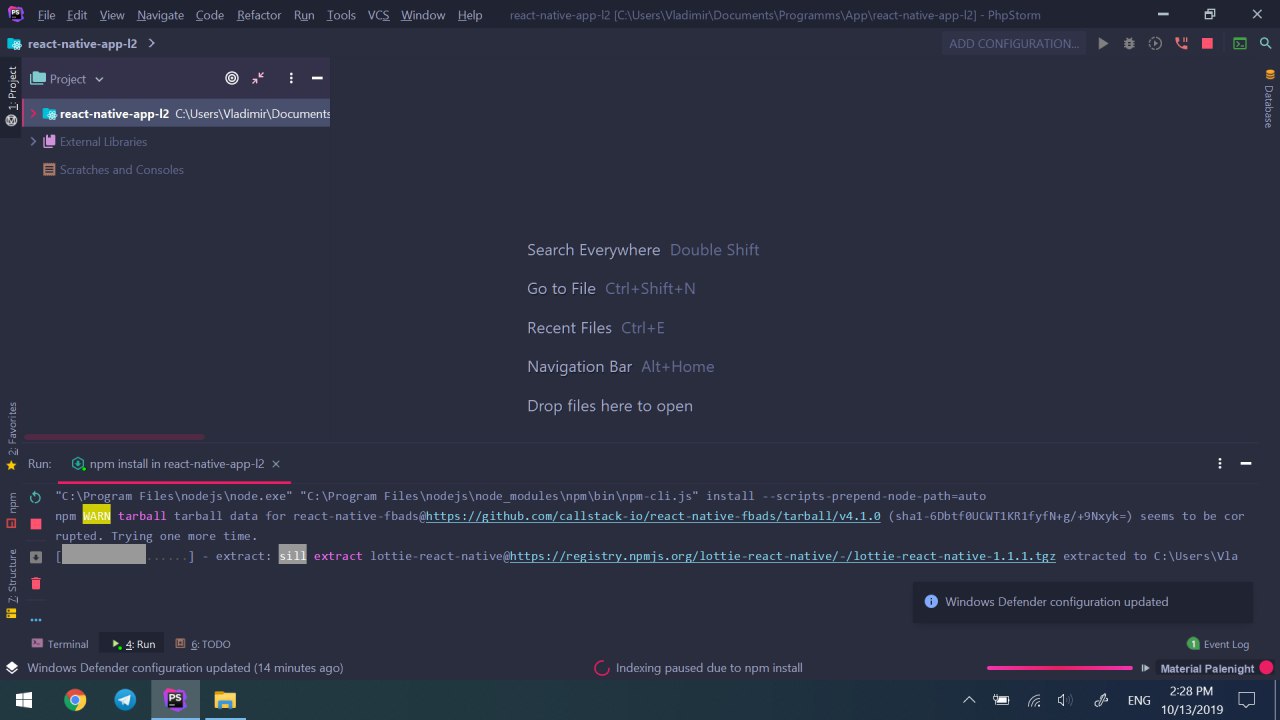The image size is (1280, 720).
Task: Click Locate/Scroll from Source target icon
Action: [232, 78]
